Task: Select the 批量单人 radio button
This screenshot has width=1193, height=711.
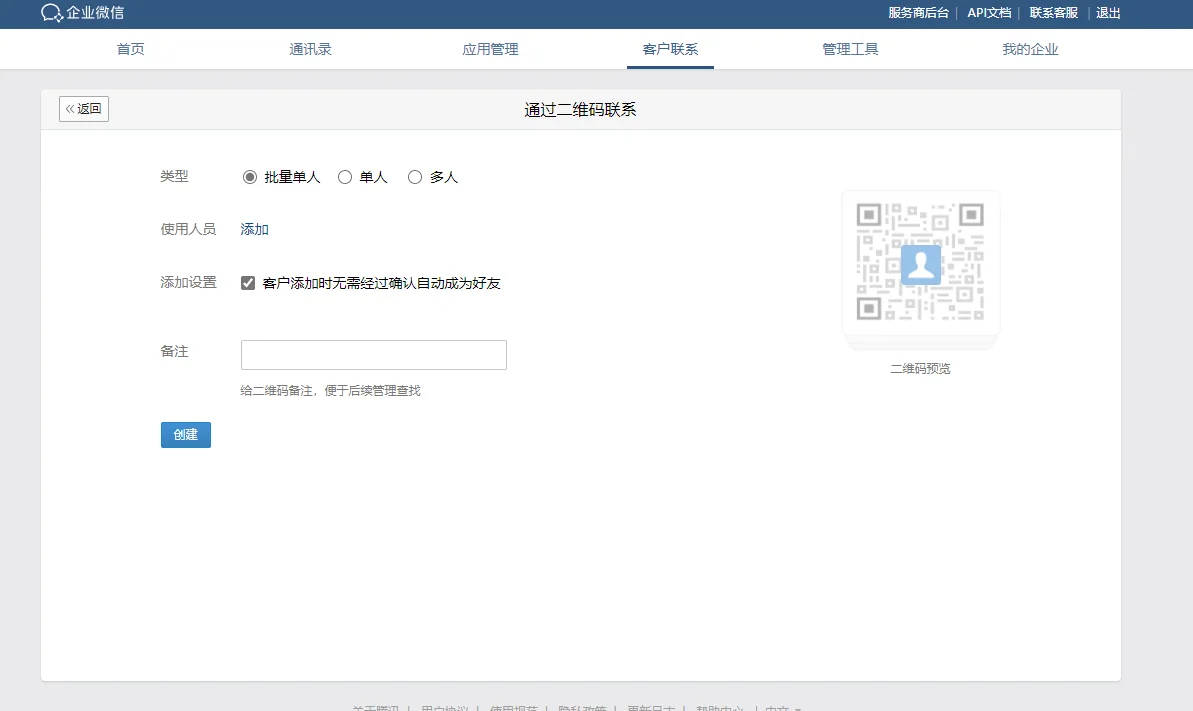Action: click(x=250, y=177)
